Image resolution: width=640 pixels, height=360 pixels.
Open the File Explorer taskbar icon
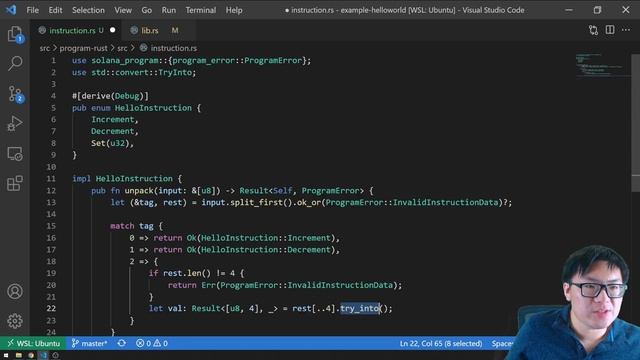[x=18, y=356]
